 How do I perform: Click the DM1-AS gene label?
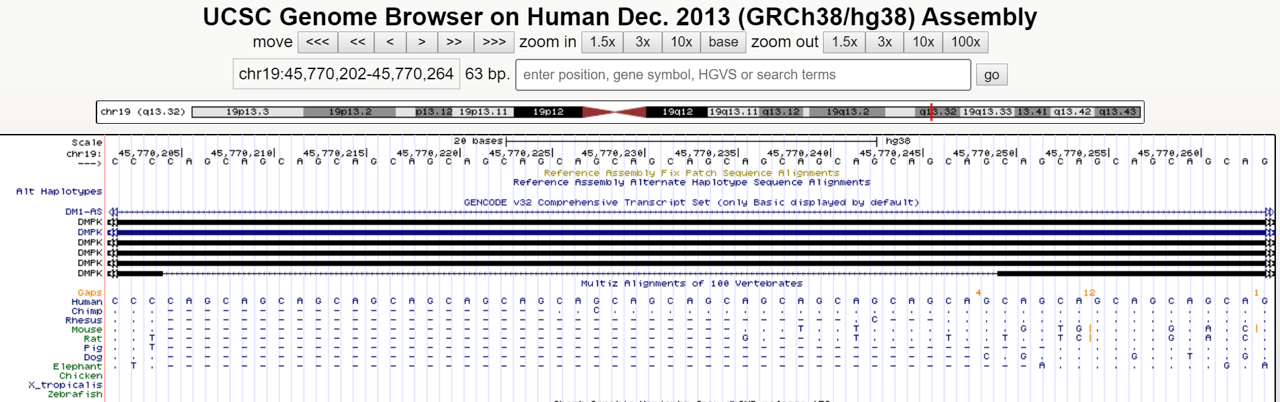click(x=84, y=212)
